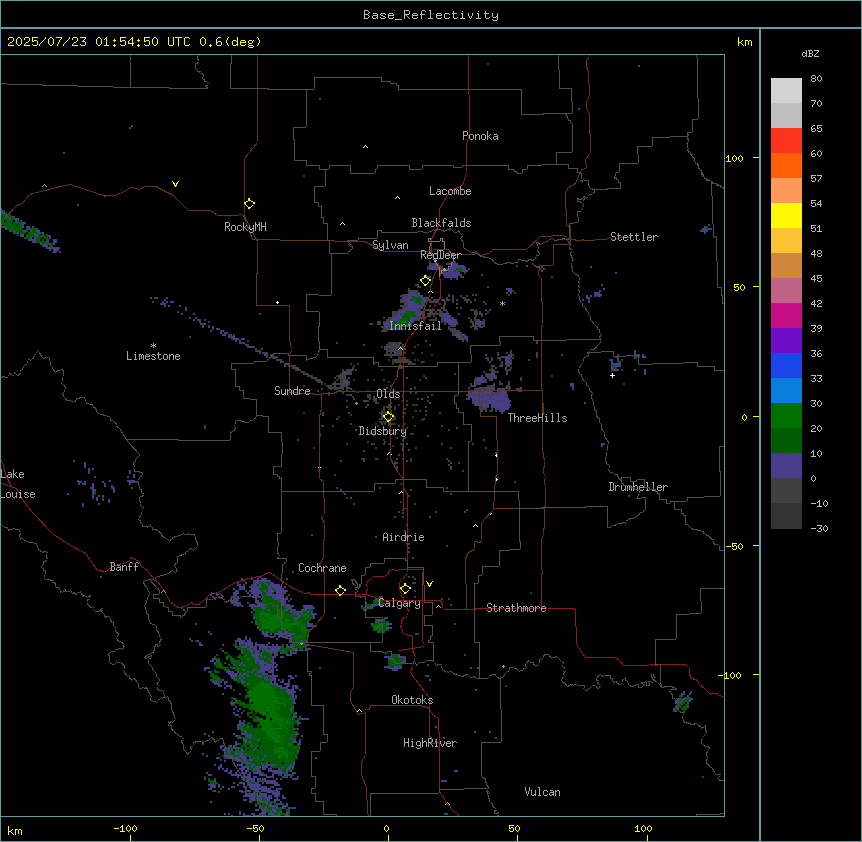862x842 pixels.
Task: Click the dBZ legend heading
Action: [810, 53]
